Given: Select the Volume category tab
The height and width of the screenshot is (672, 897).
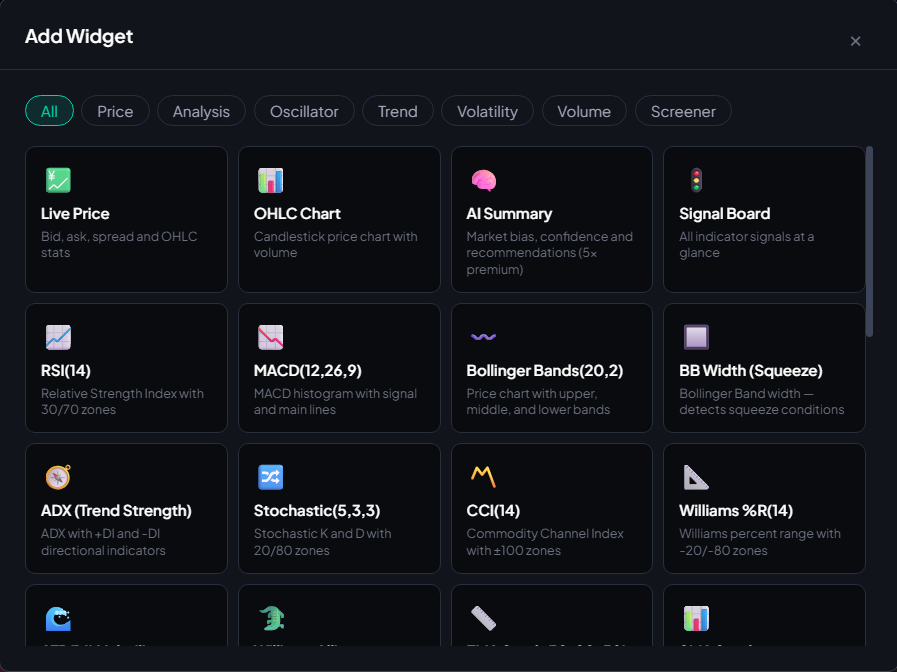Looking at the screenshot, I should click(x=584, y=111).
